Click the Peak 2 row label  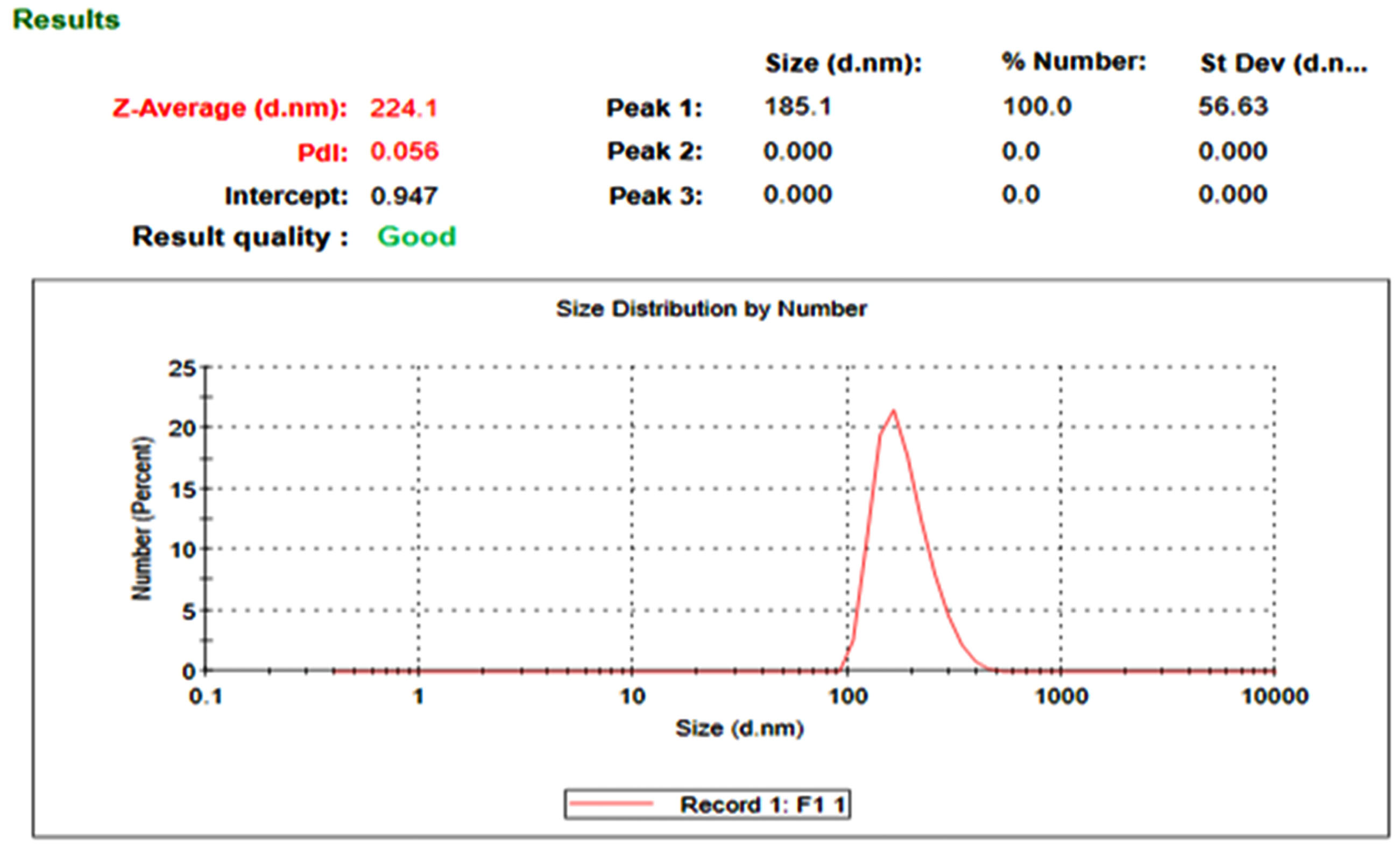[655, 151]
